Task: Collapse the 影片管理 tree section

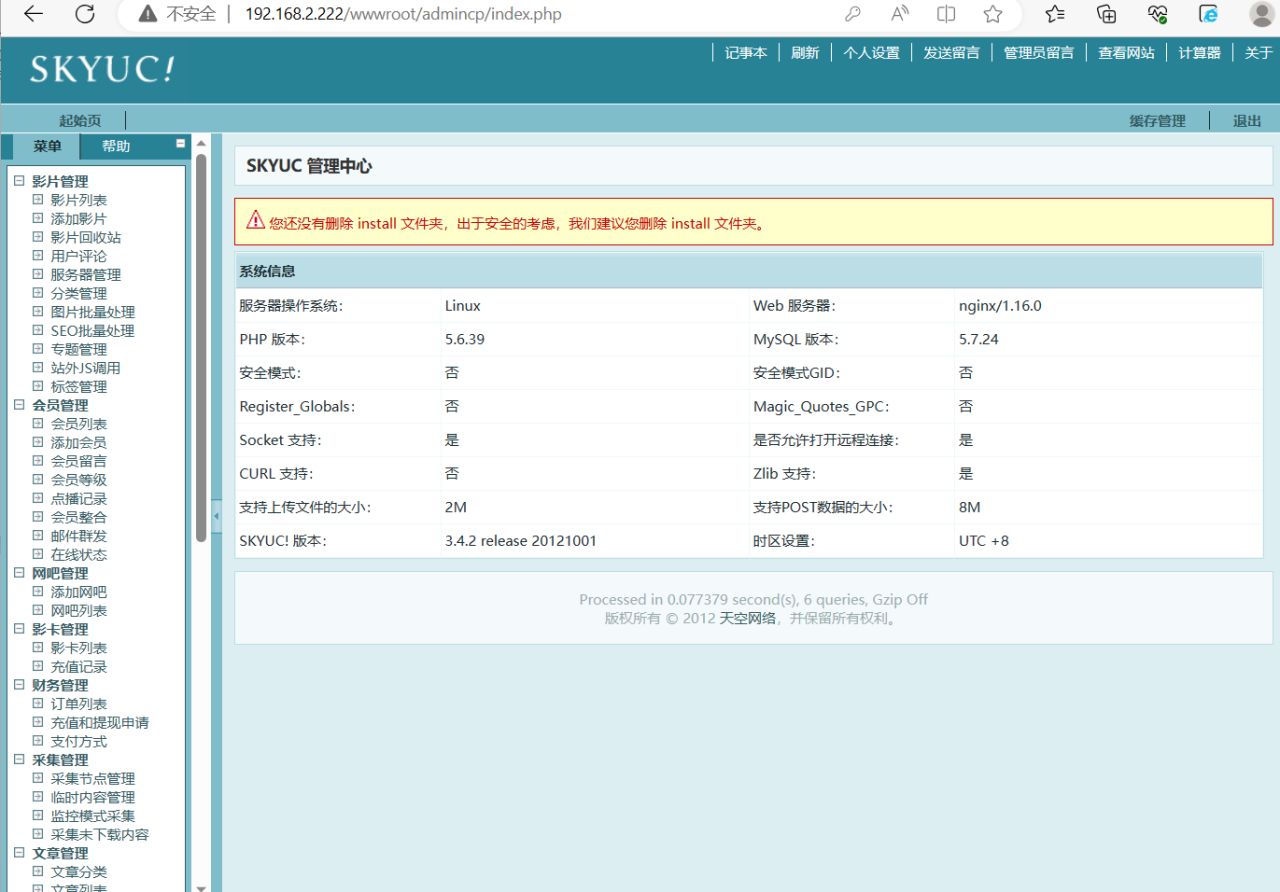Action: click(18, 181)
